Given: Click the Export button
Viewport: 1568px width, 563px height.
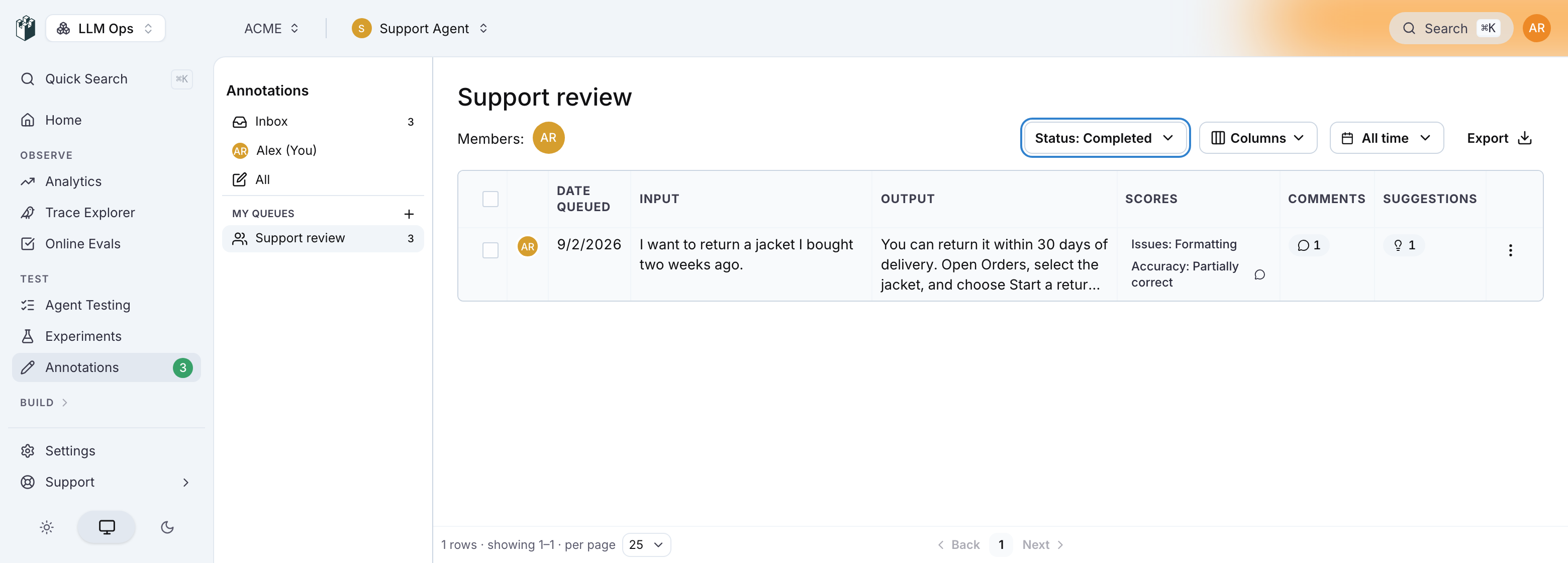Looking at the screenshot, I should click(1499, 138).
